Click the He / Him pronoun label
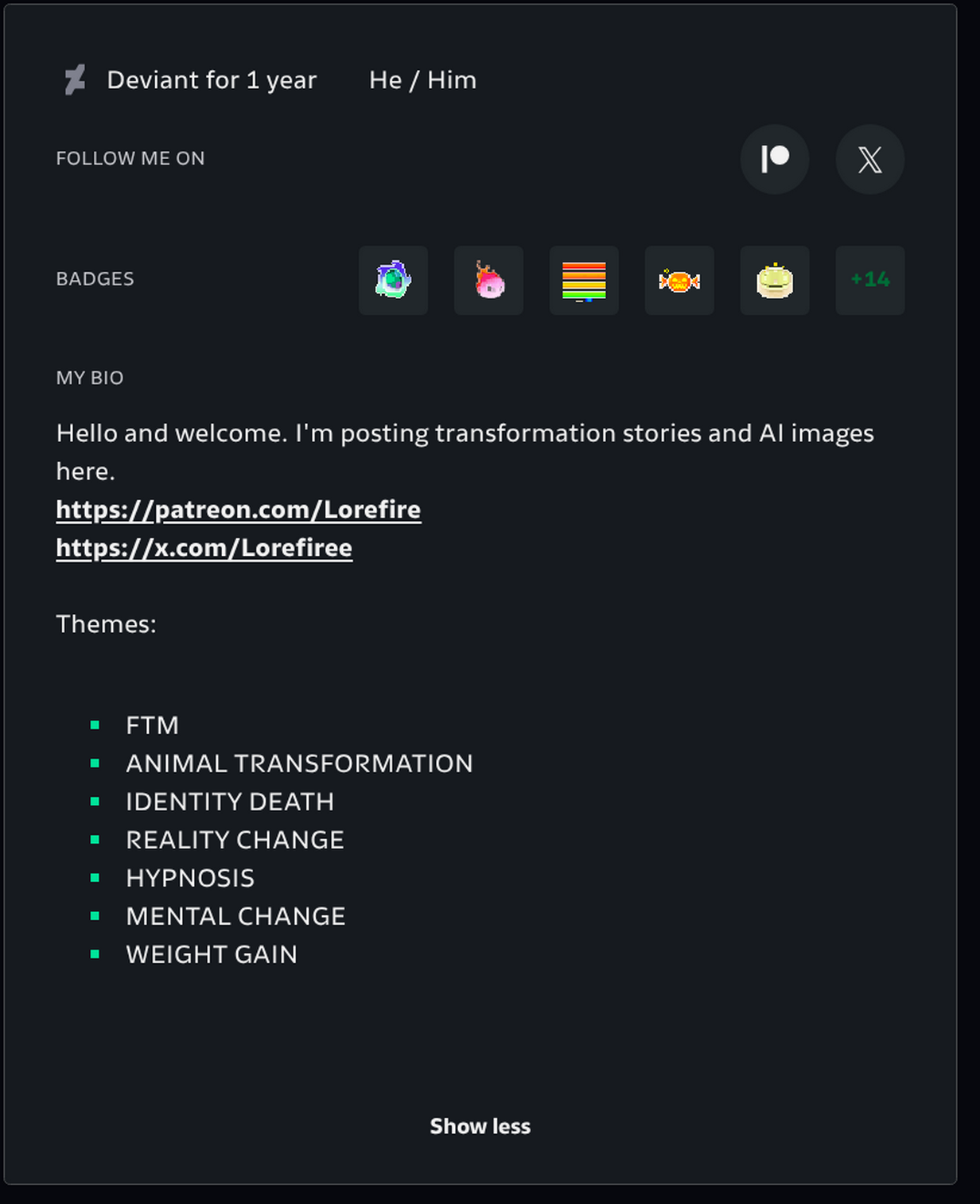The width and height of the screenshot is (980, 1204). pos(423,80)
